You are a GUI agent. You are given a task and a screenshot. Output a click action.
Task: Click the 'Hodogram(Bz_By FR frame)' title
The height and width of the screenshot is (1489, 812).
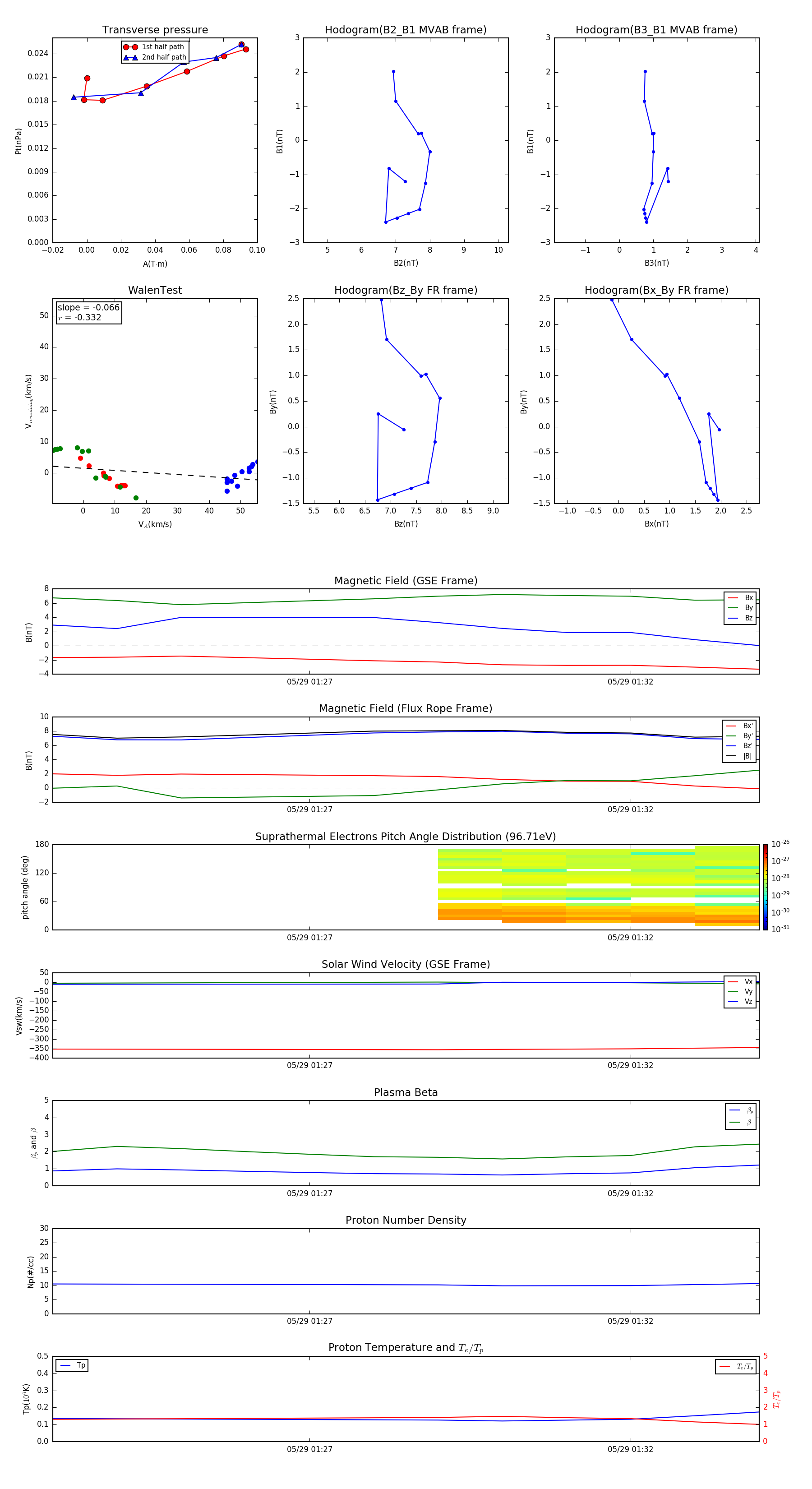406,290
